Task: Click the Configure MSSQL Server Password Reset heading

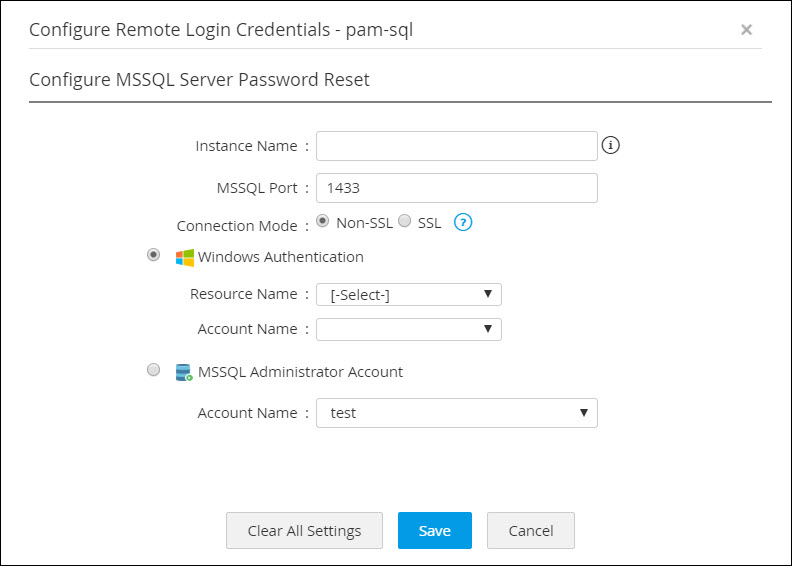Action: [200, 80]
